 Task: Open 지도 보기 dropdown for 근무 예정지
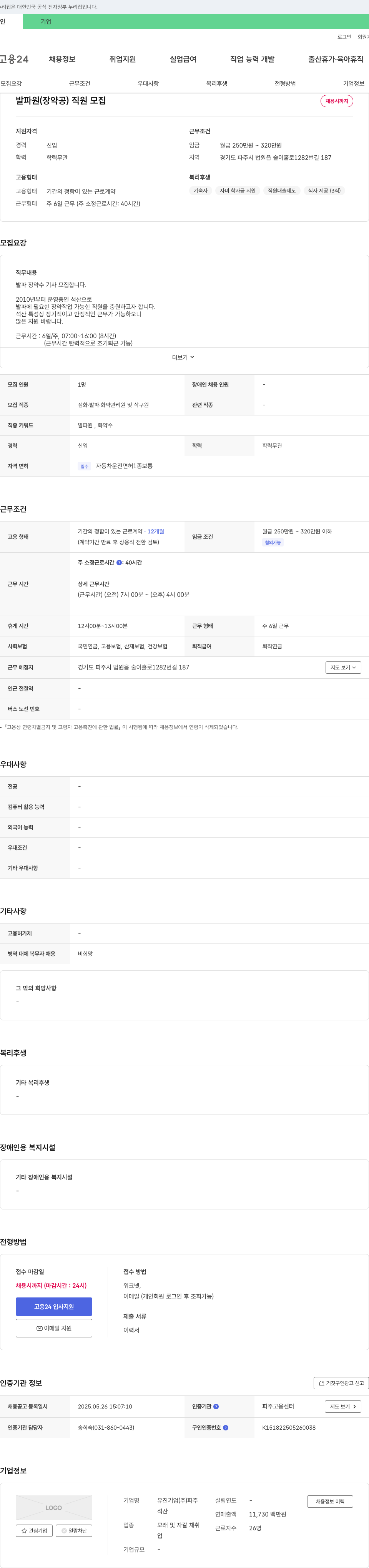(x=343, y=668)
